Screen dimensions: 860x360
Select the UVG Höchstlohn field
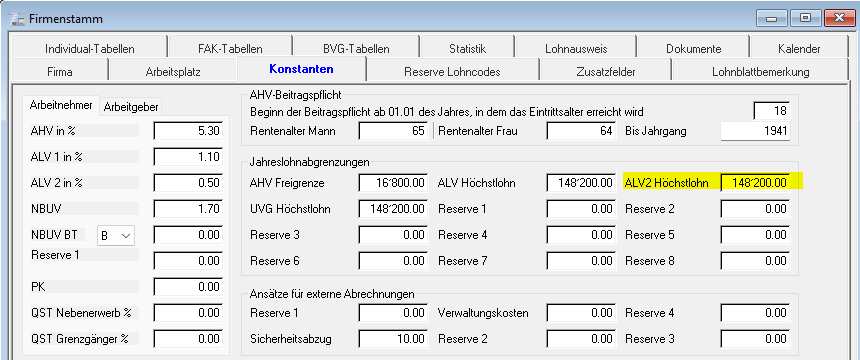(x=393, y=209)
